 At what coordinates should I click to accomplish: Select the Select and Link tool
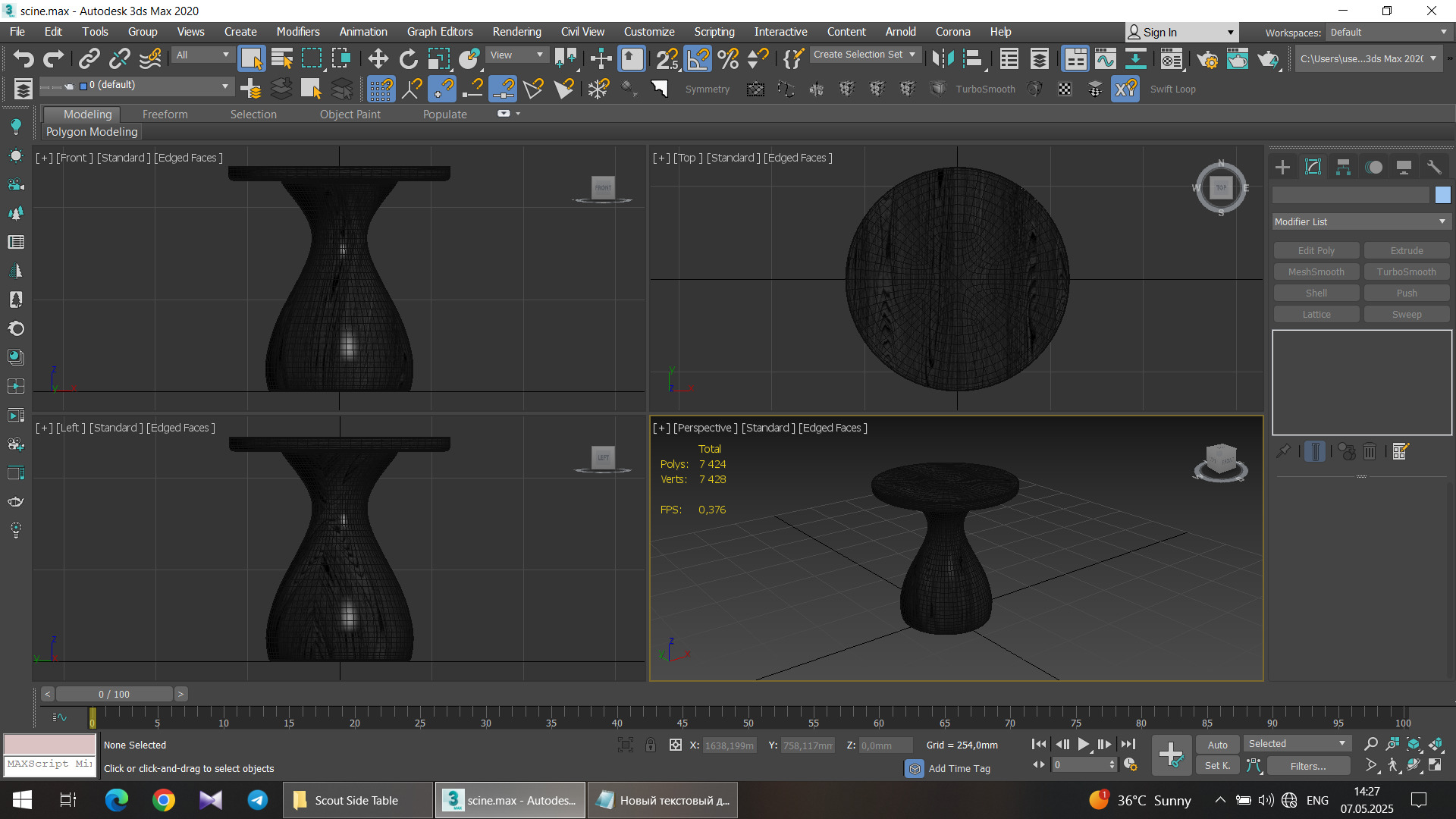(89, 58)
